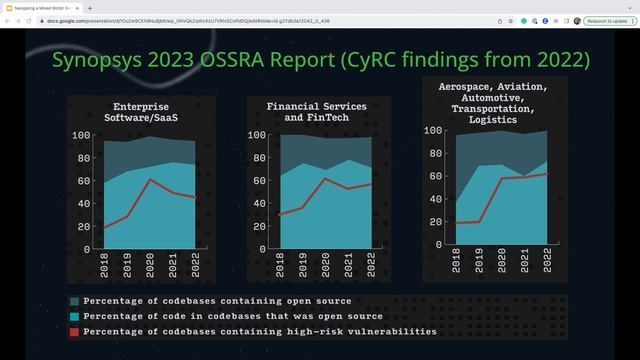Screen dimensions: 640x360
Task: Select the Navigating a Mined World tab
Action: click(x=42, y=8)
